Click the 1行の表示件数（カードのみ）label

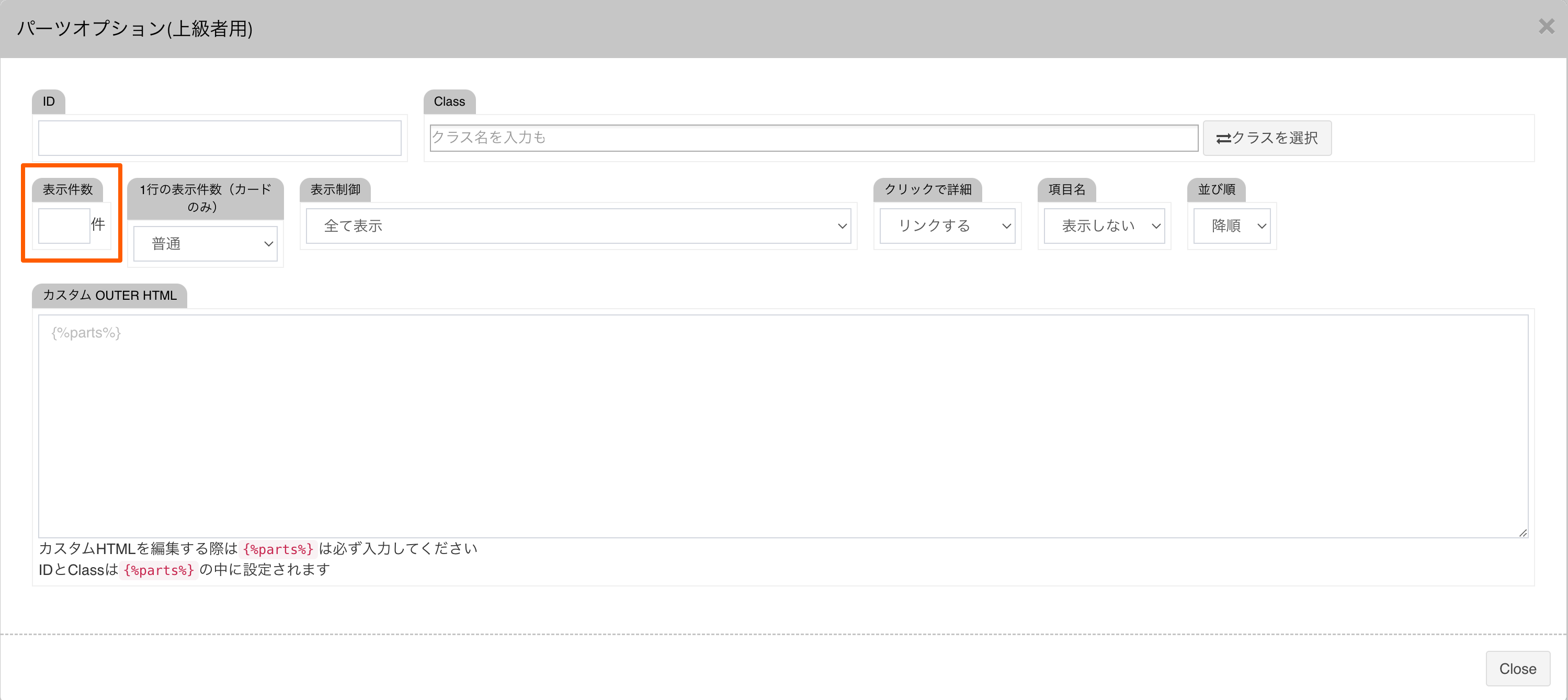(x=206, y=198)
